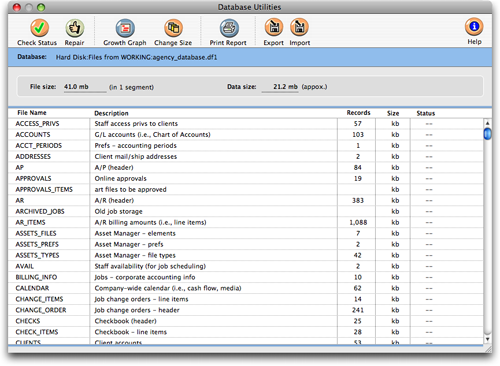Screen dimensions: 500x366
Task: Select the ASSETS_PREFS file name
Action: pyautogui.click(x=37, y=244)
